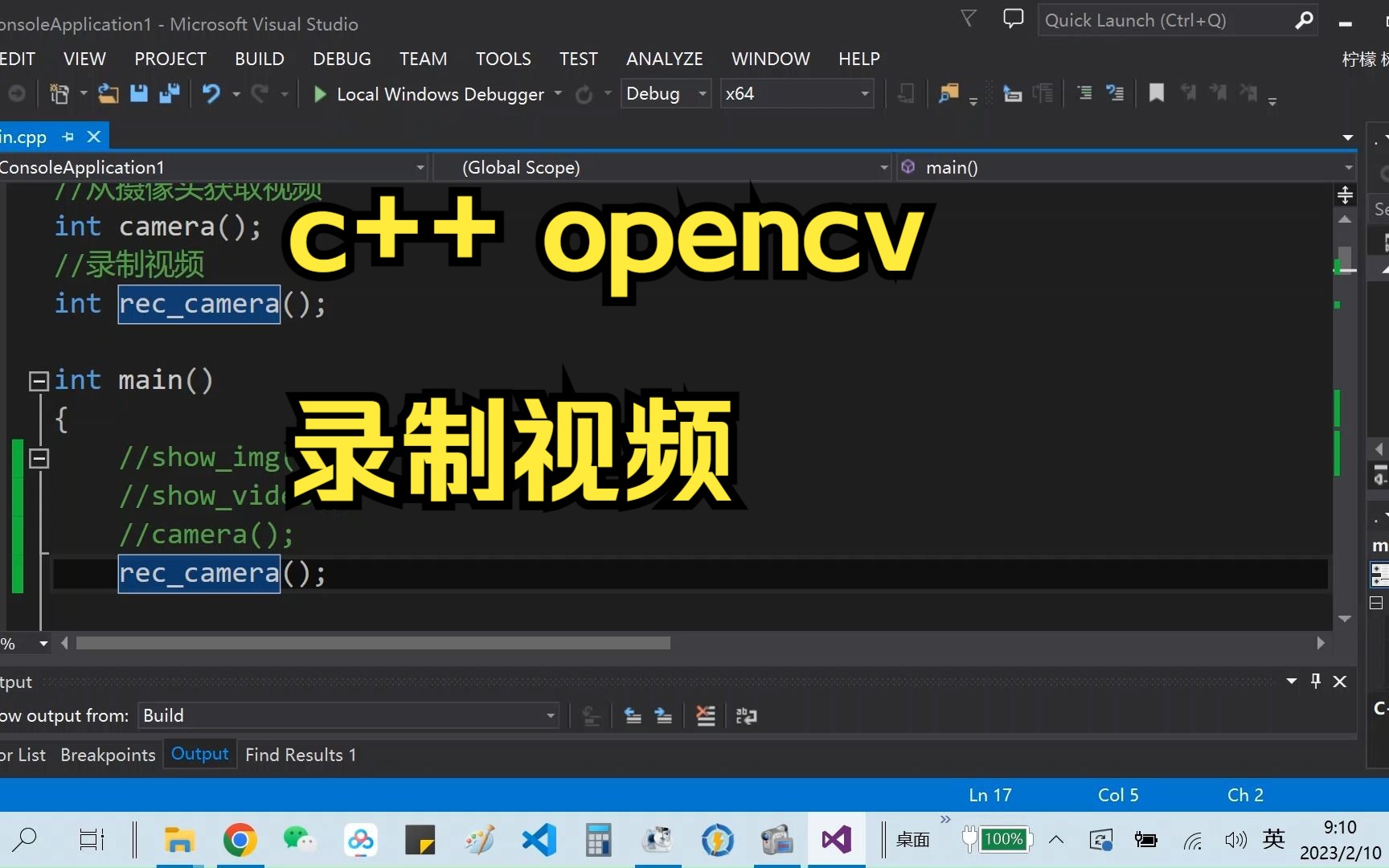This screenshot has width=1389, height=868.
Task: Select the Find Results 1 tab
Action: (x=300, y=755)
